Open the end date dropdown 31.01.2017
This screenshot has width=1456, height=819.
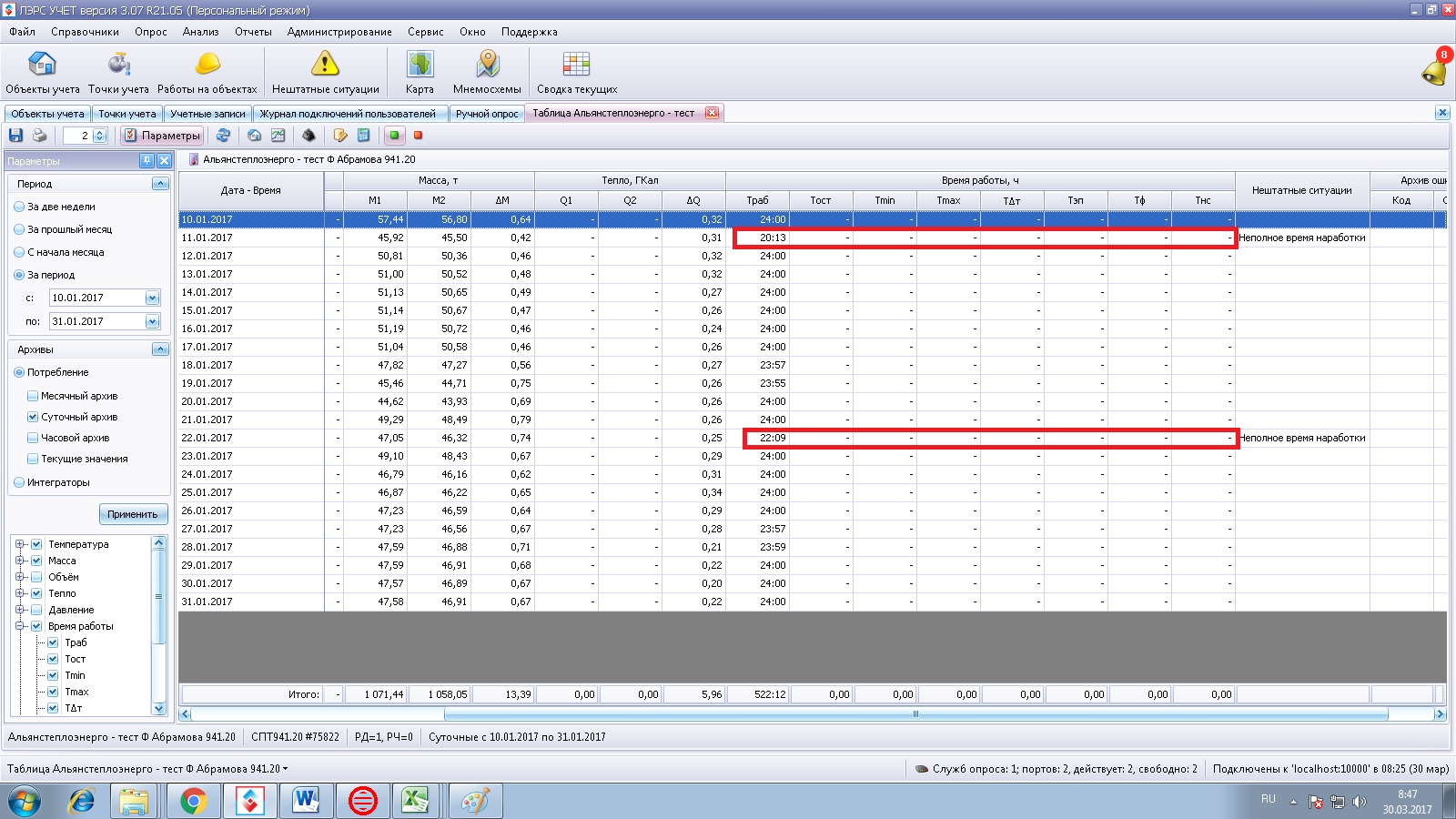pos(152,321)
